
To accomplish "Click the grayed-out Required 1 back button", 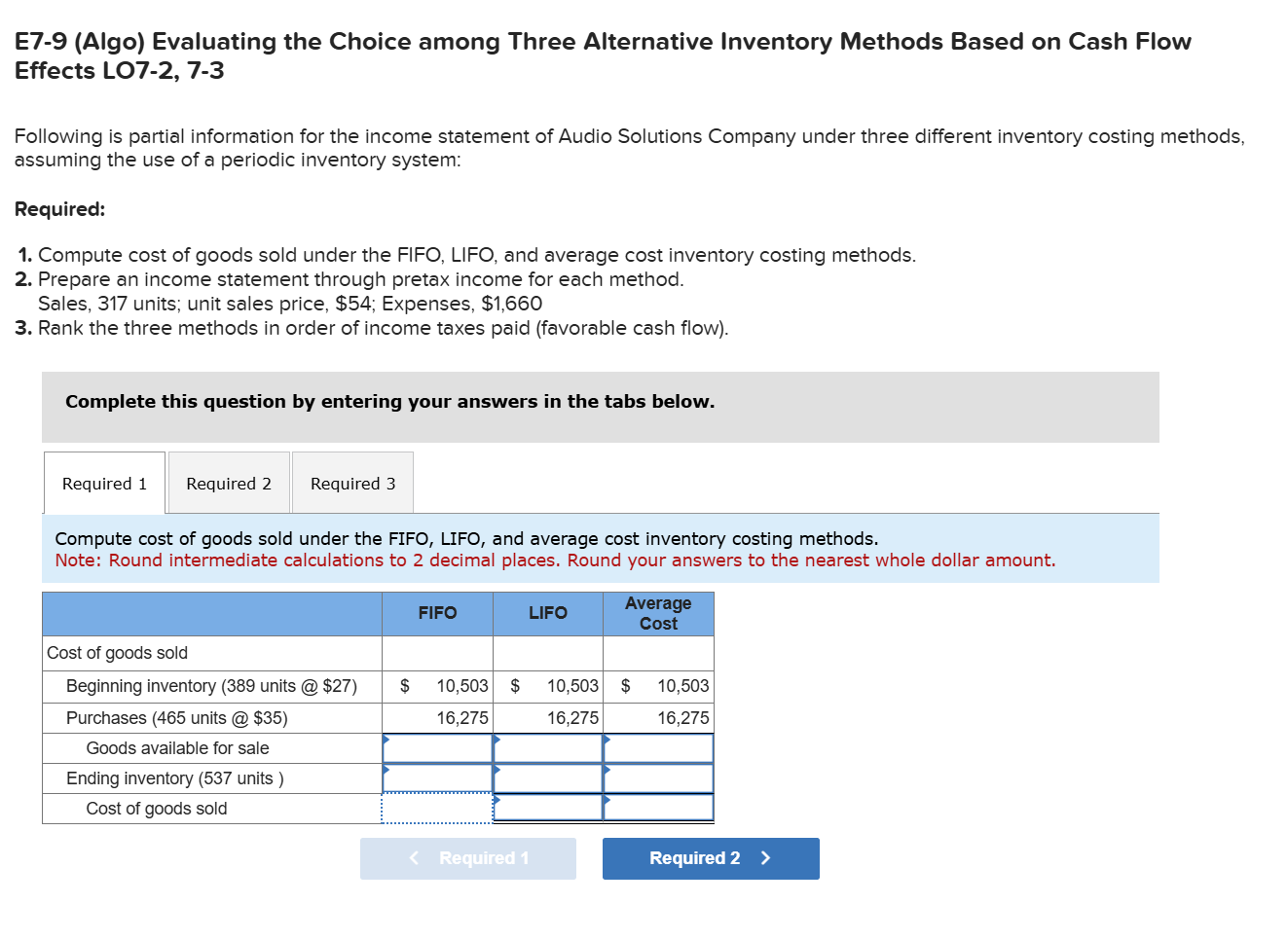I will [468, 858].
